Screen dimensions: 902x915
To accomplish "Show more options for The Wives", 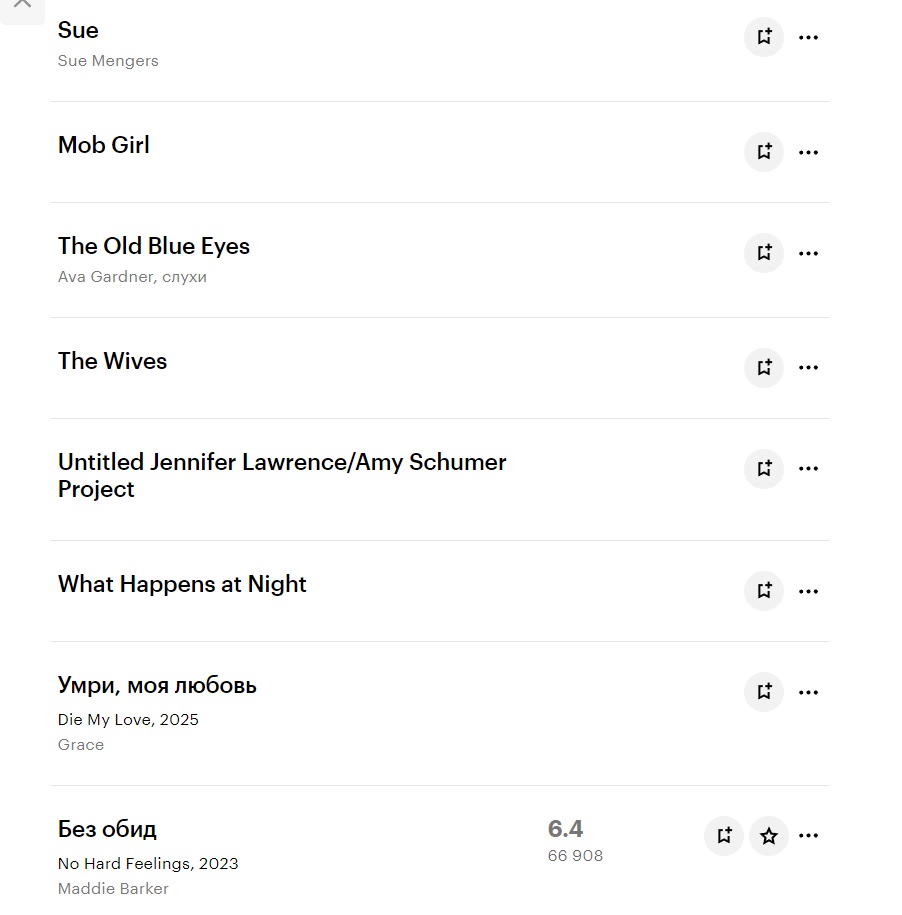I will pyautogui.click(x=809, y=367).
